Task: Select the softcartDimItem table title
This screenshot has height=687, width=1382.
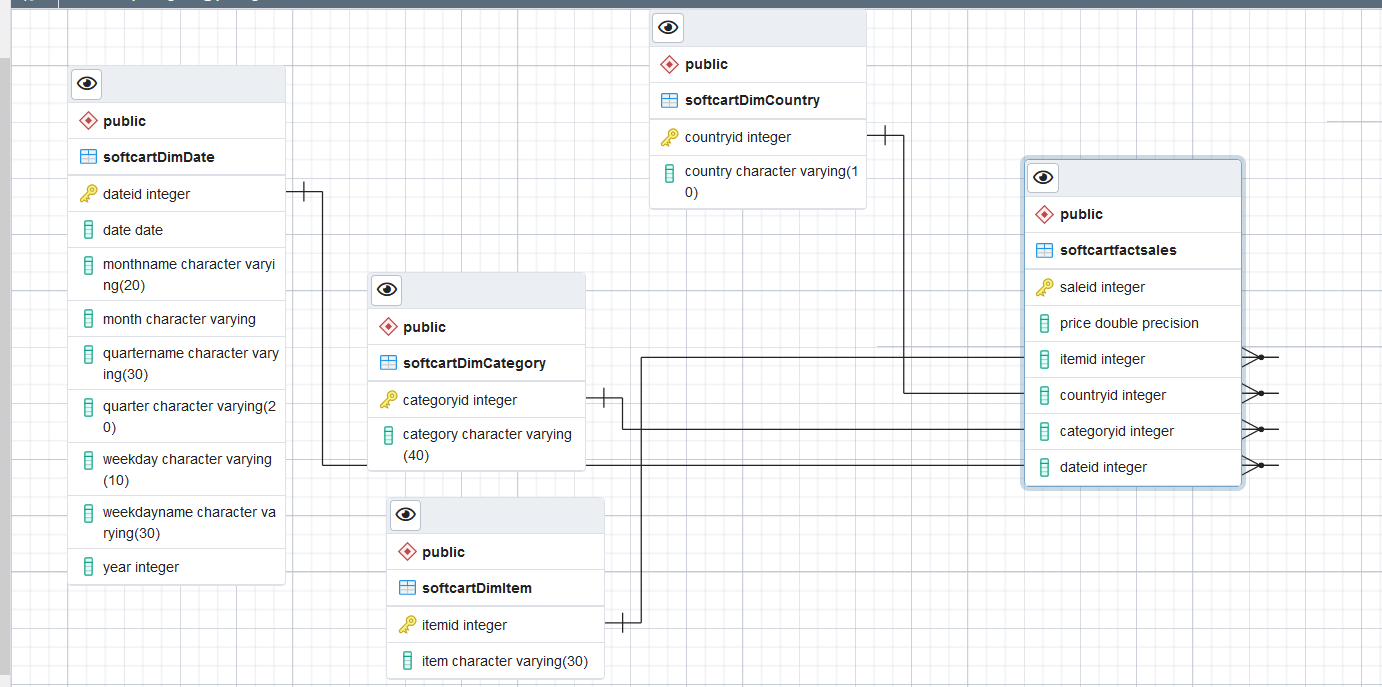Action: [x=477, y=588]
